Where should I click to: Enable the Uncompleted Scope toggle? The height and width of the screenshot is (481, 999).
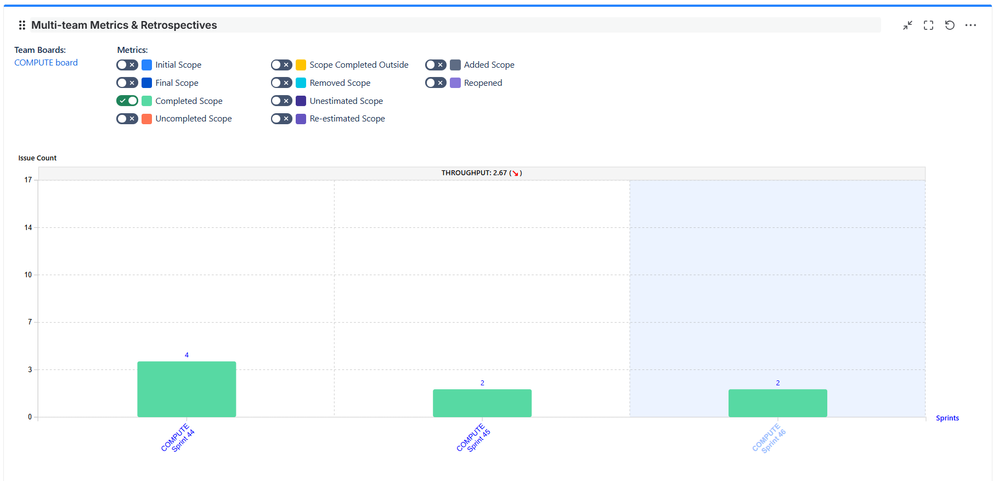pyautogui.click(x=127, y=118)
